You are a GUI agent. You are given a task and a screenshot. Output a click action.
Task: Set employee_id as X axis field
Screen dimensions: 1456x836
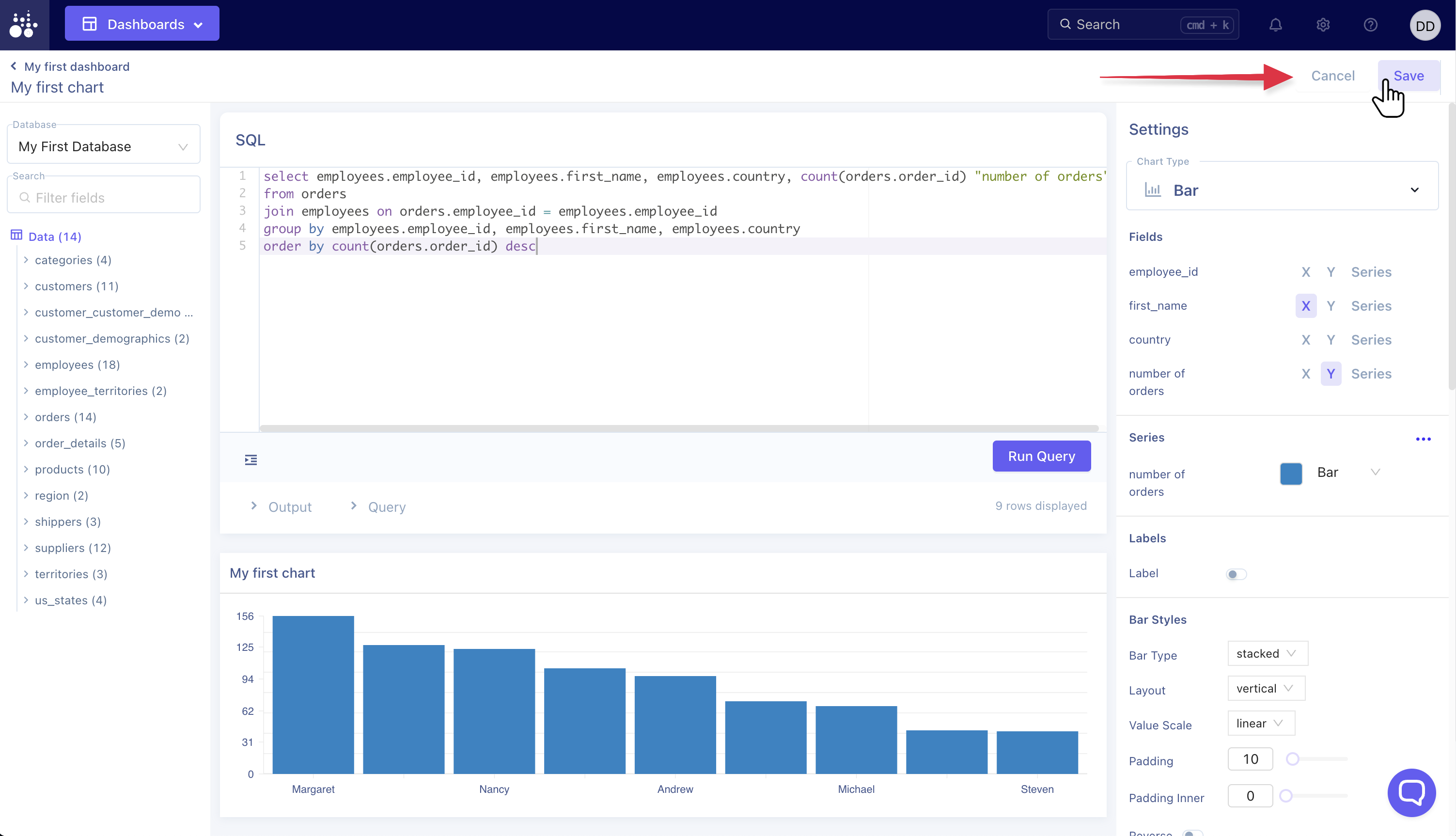pyautogui.click(x=1306, y=271)
